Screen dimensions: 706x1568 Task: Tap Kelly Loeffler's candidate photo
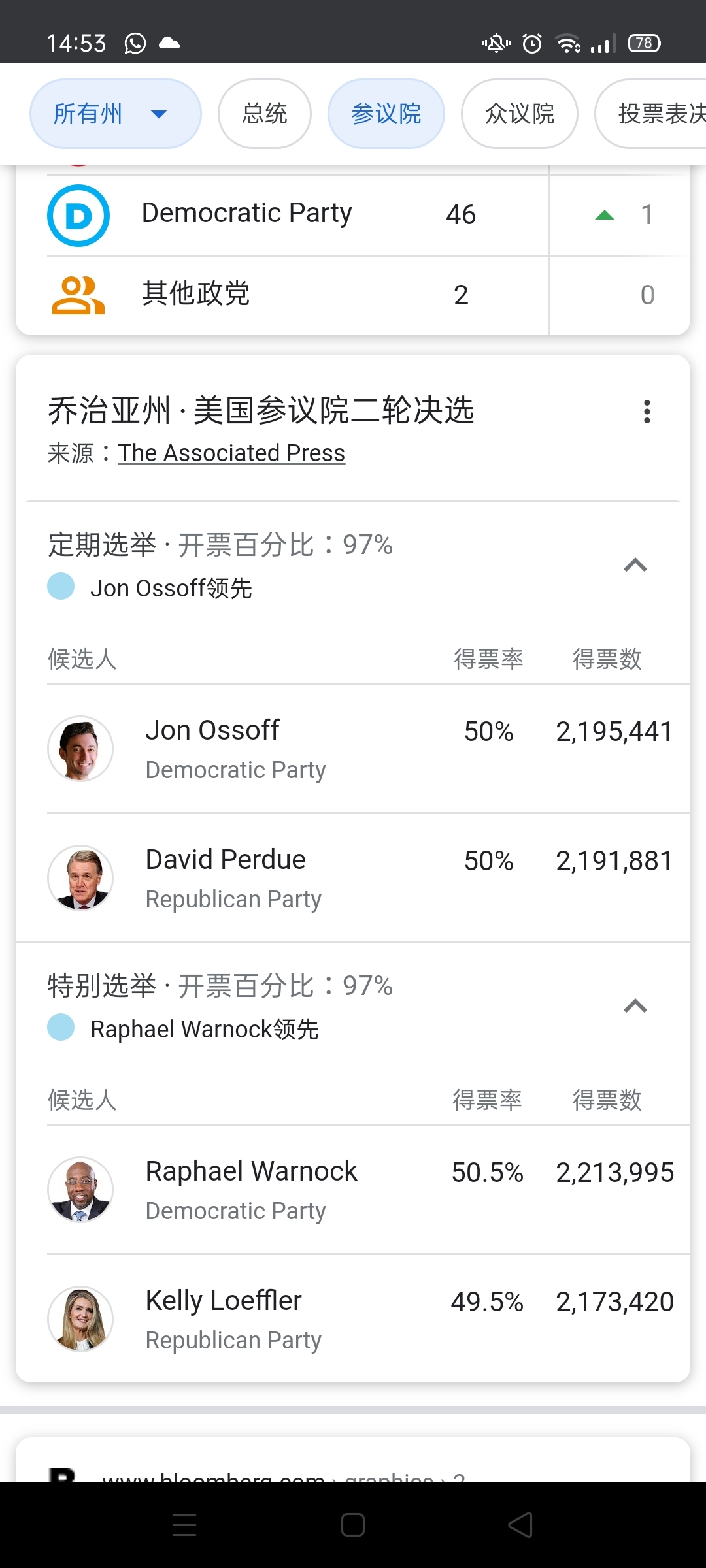pos(80,1319)
